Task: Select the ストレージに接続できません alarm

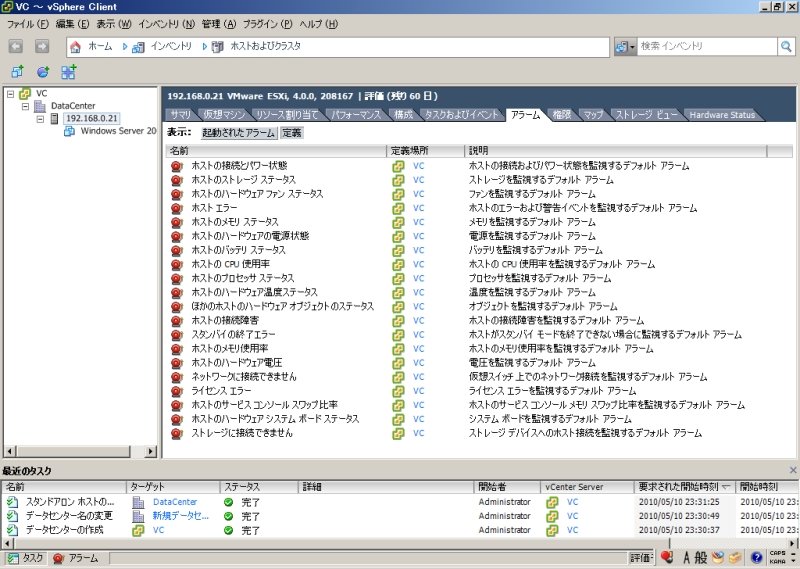Action: (241, 433)
